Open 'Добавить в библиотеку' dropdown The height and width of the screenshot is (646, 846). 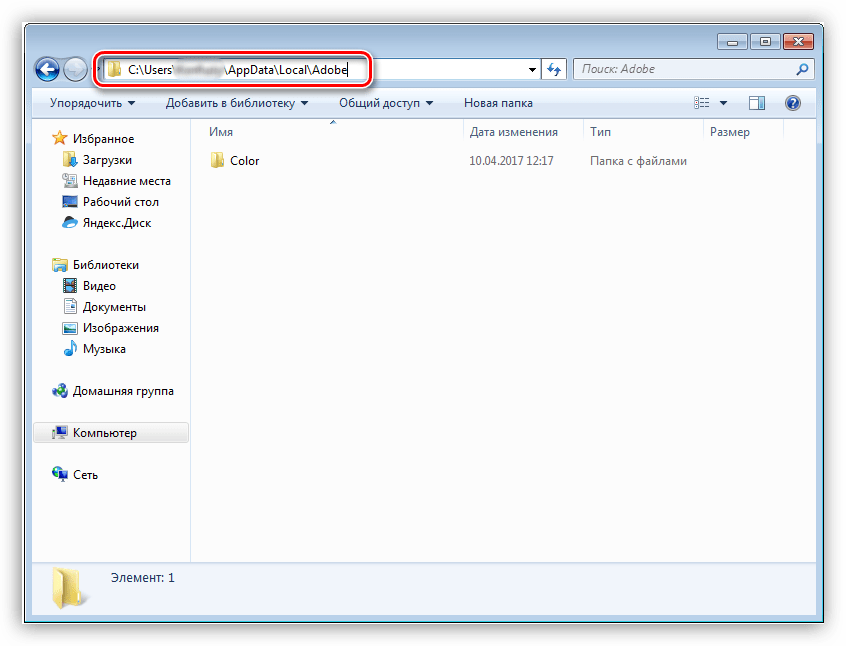coord(237,103)
